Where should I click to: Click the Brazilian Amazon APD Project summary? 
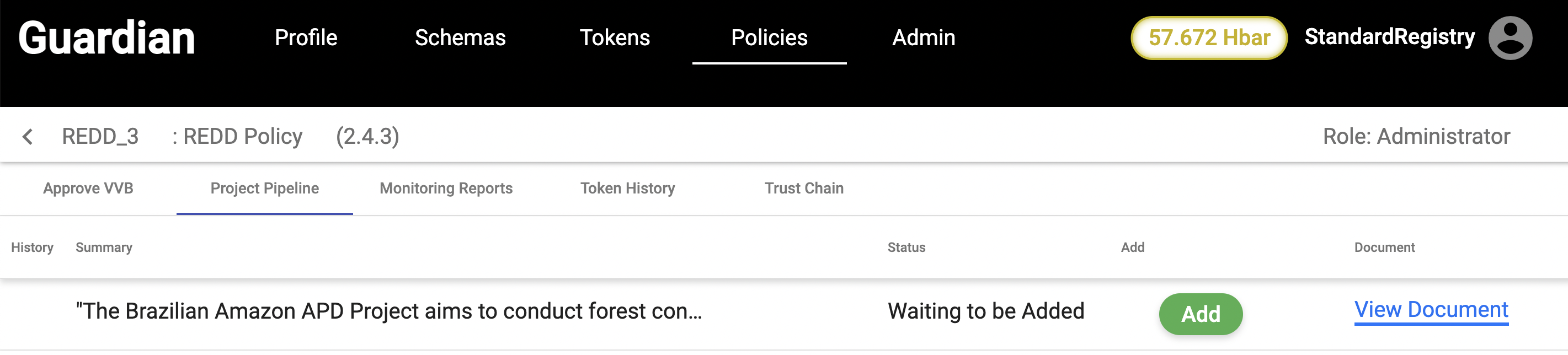coord(388,311)
